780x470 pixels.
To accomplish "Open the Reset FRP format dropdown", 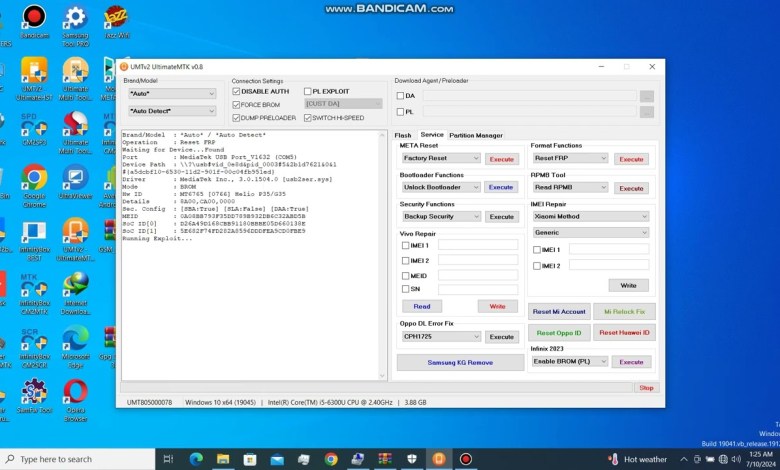I will pos(570,158).
